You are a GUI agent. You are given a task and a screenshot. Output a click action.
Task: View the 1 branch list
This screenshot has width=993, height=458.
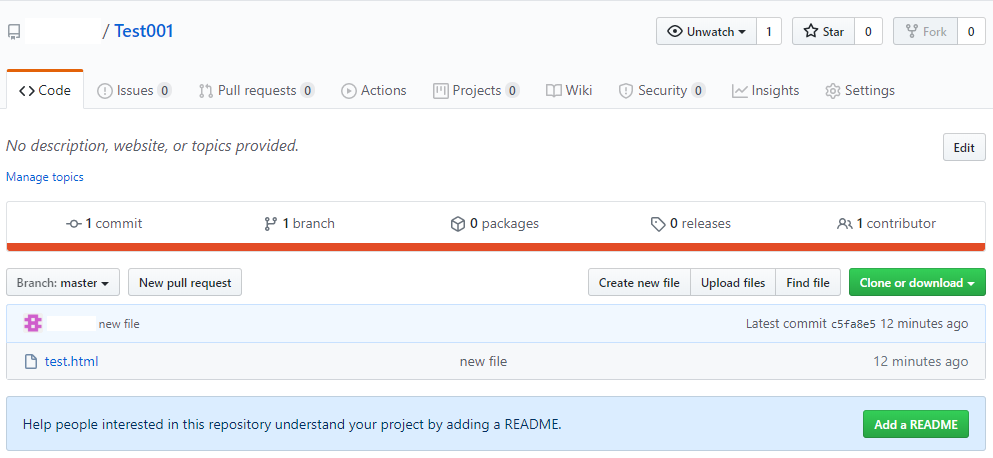point(300,224)
